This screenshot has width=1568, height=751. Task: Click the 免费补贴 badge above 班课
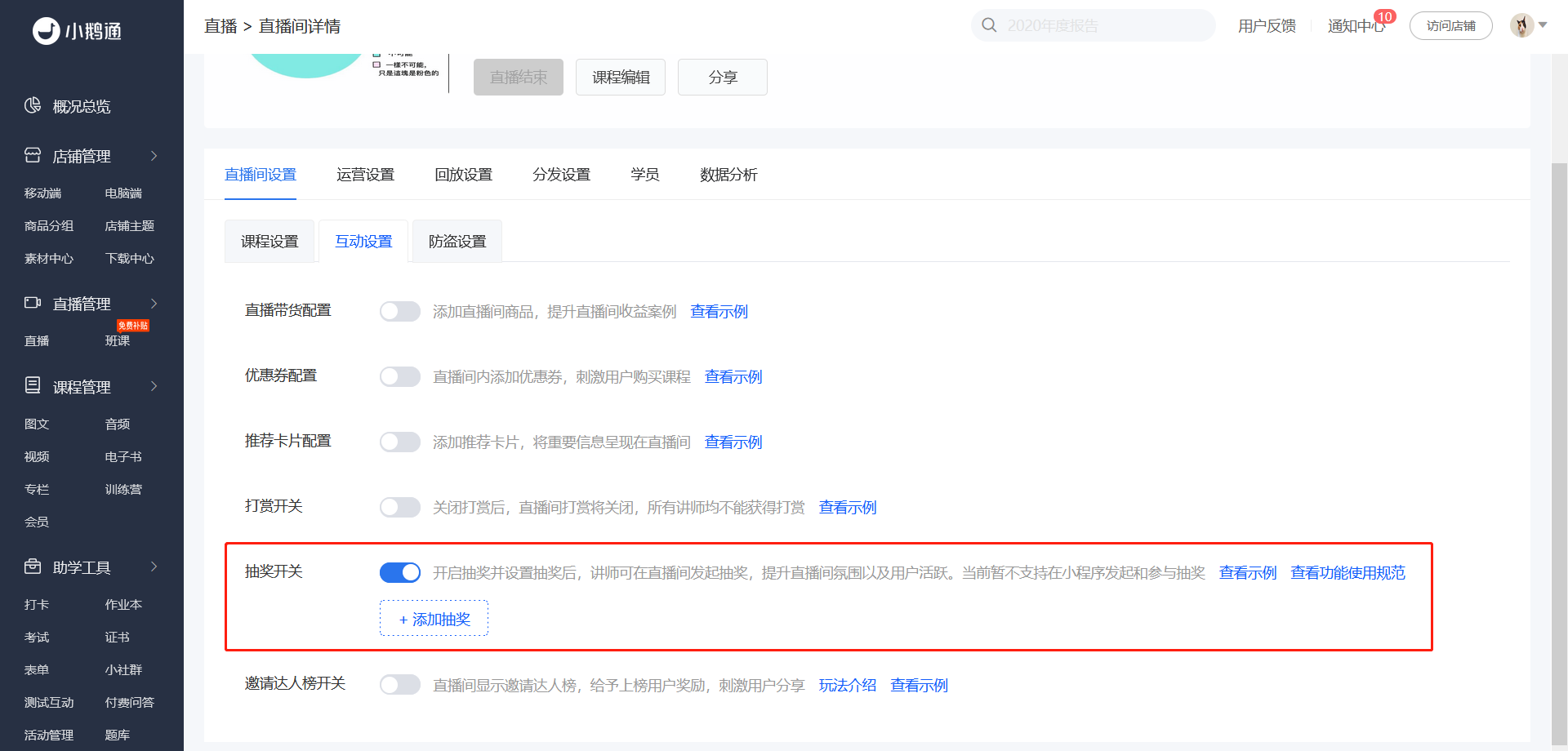pos(133,326)
